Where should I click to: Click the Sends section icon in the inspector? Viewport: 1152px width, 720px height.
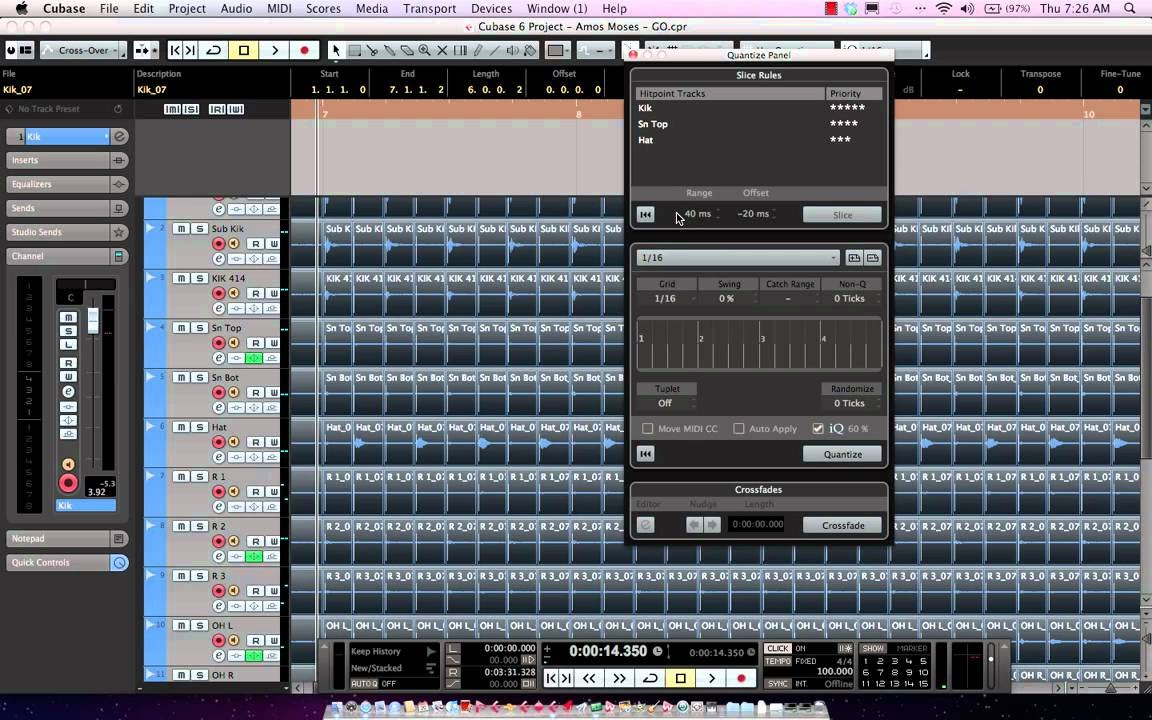tap(118, 208)
